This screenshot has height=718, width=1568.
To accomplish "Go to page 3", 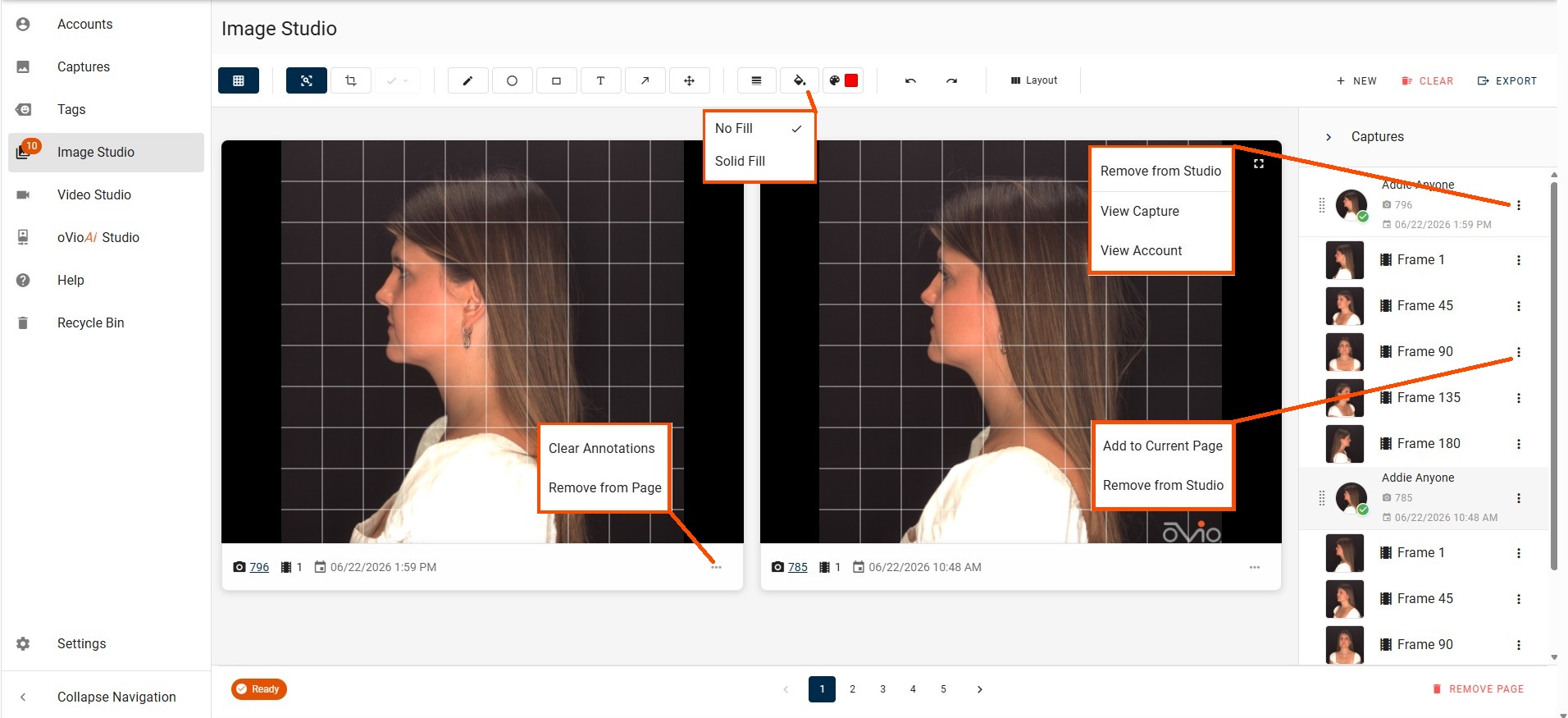I will point(882,689).
